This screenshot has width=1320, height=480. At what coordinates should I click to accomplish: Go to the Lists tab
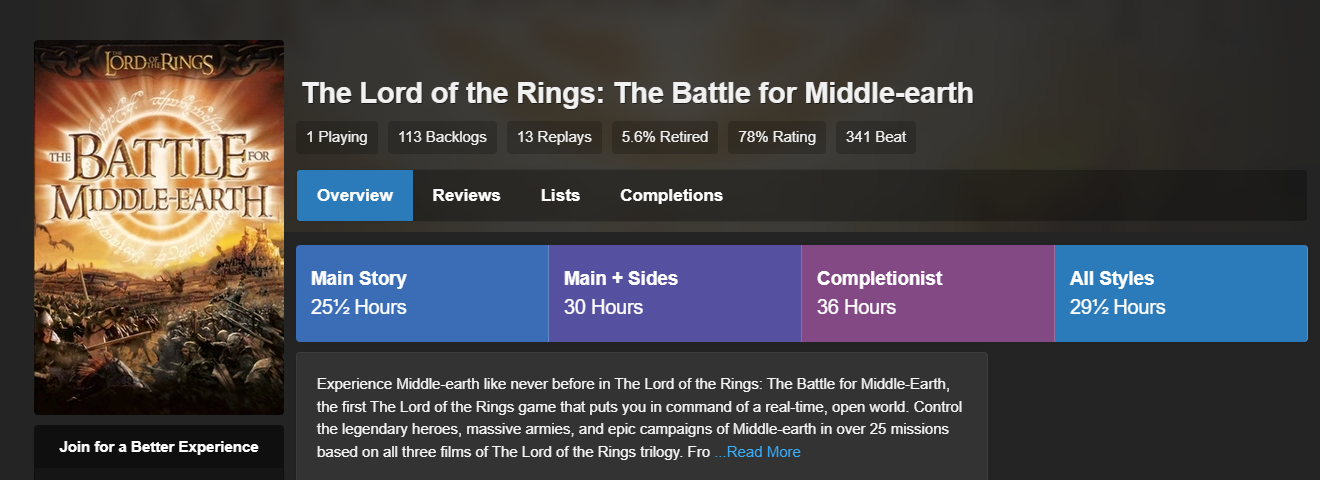pos(560,195)
